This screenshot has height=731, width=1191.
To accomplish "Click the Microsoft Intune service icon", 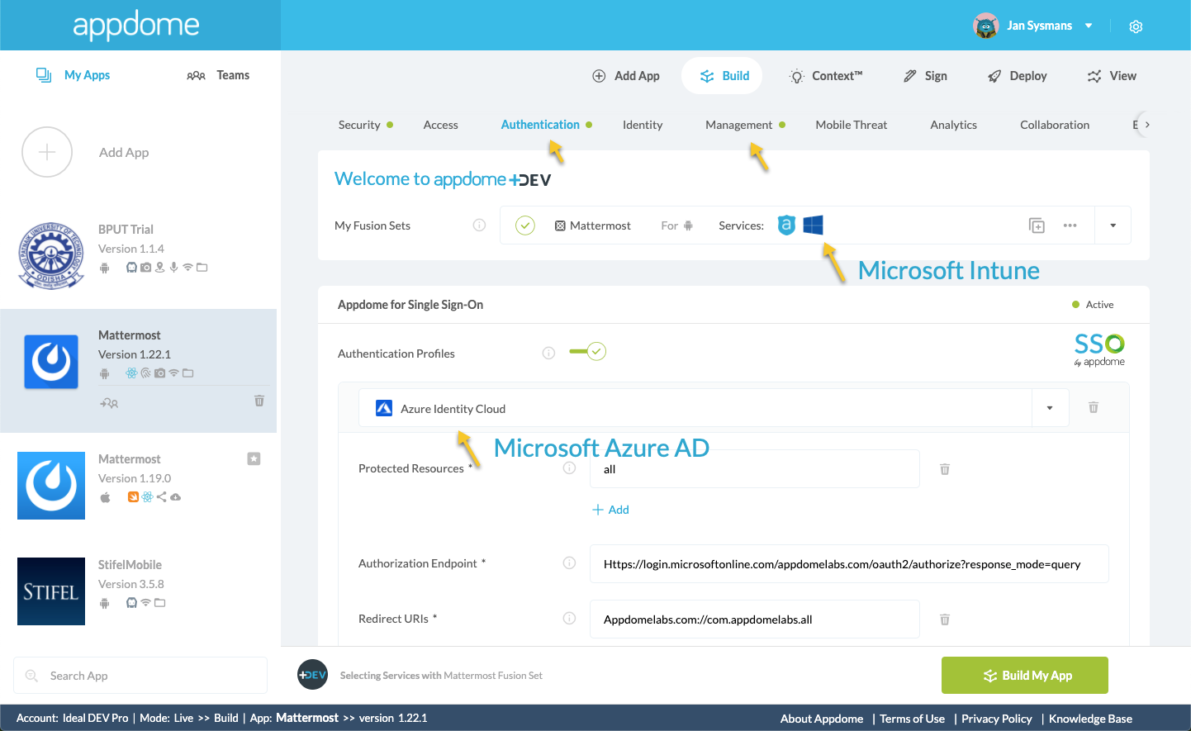I will (x=813, y=225).
